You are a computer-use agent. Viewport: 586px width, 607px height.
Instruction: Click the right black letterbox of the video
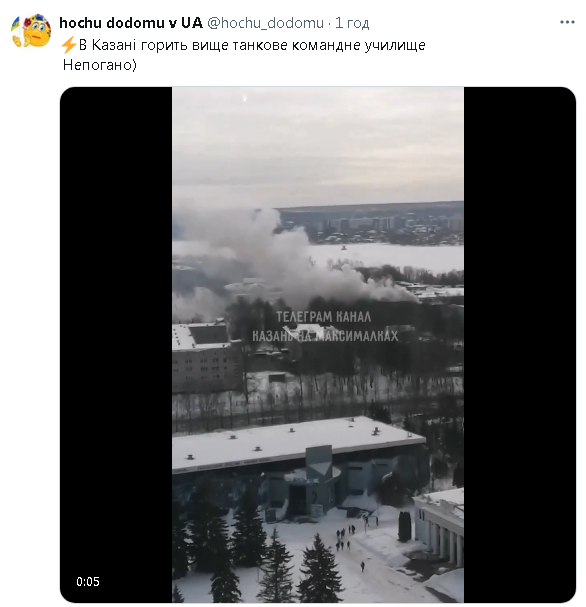pos(520,345)
